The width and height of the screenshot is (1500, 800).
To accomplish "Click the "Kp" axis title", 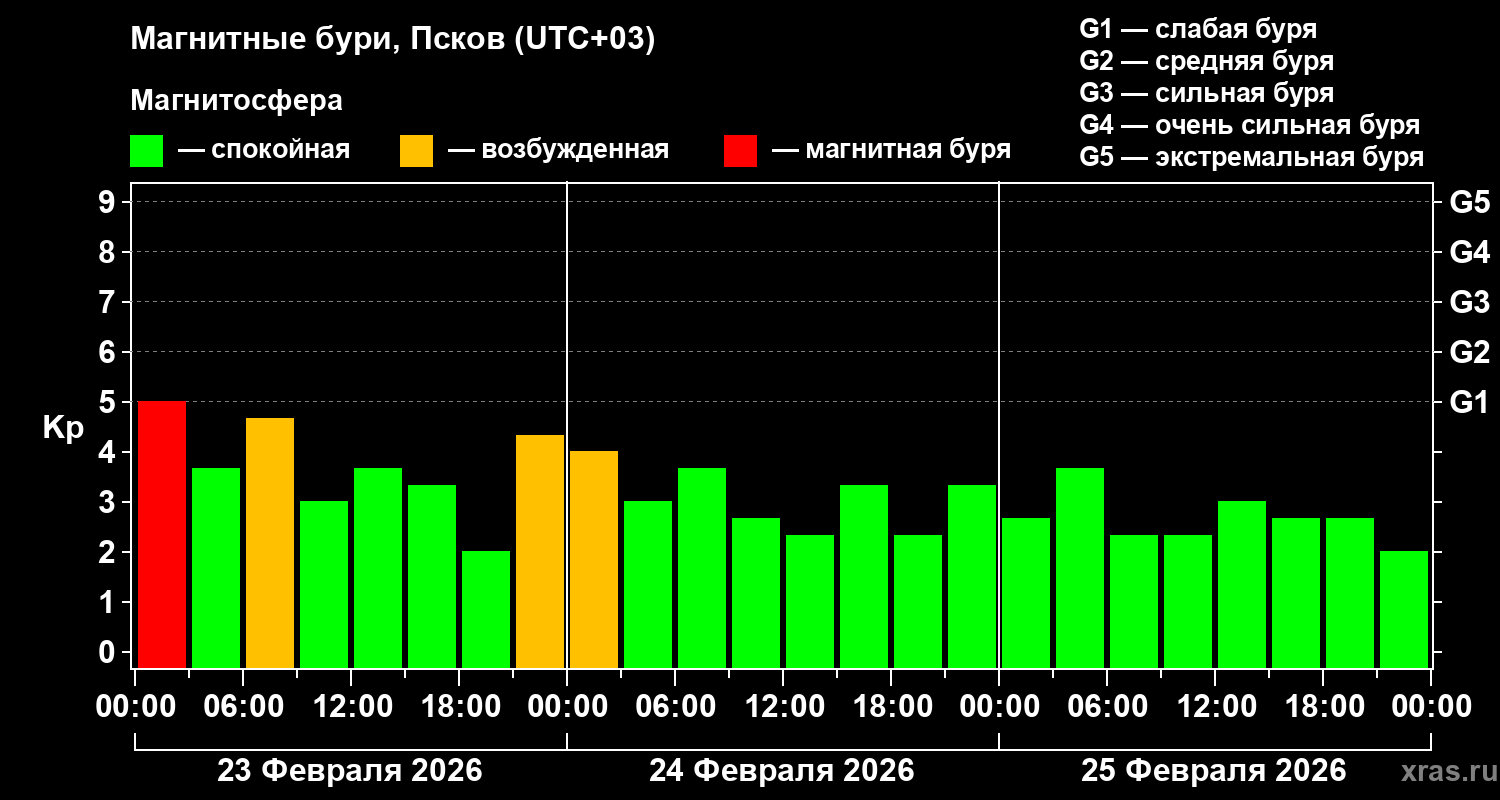I will [x=63, y=428].
